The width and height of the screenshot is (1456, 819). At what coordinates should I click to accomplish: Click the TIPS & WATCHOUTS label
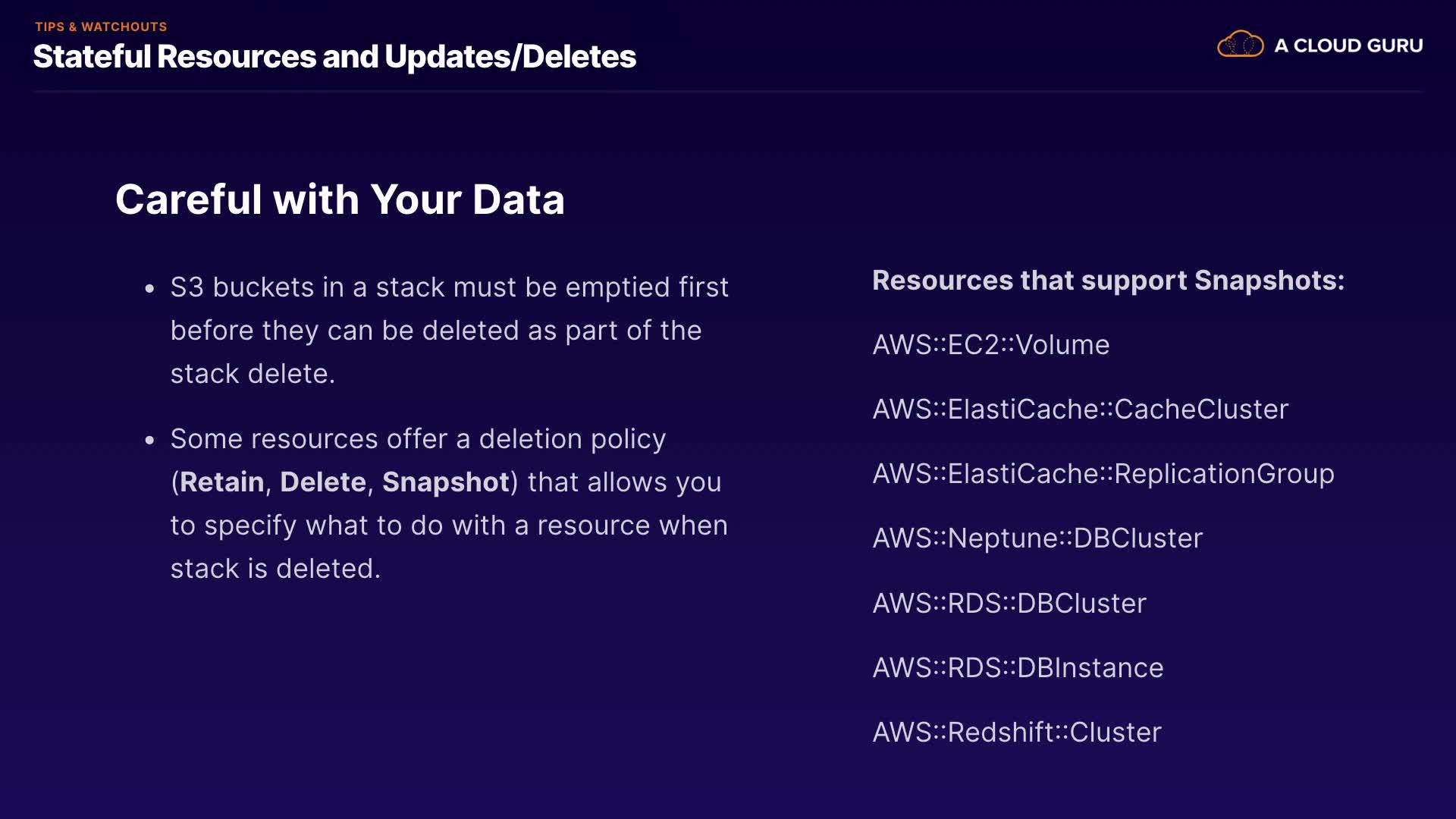tap(101, 27)
